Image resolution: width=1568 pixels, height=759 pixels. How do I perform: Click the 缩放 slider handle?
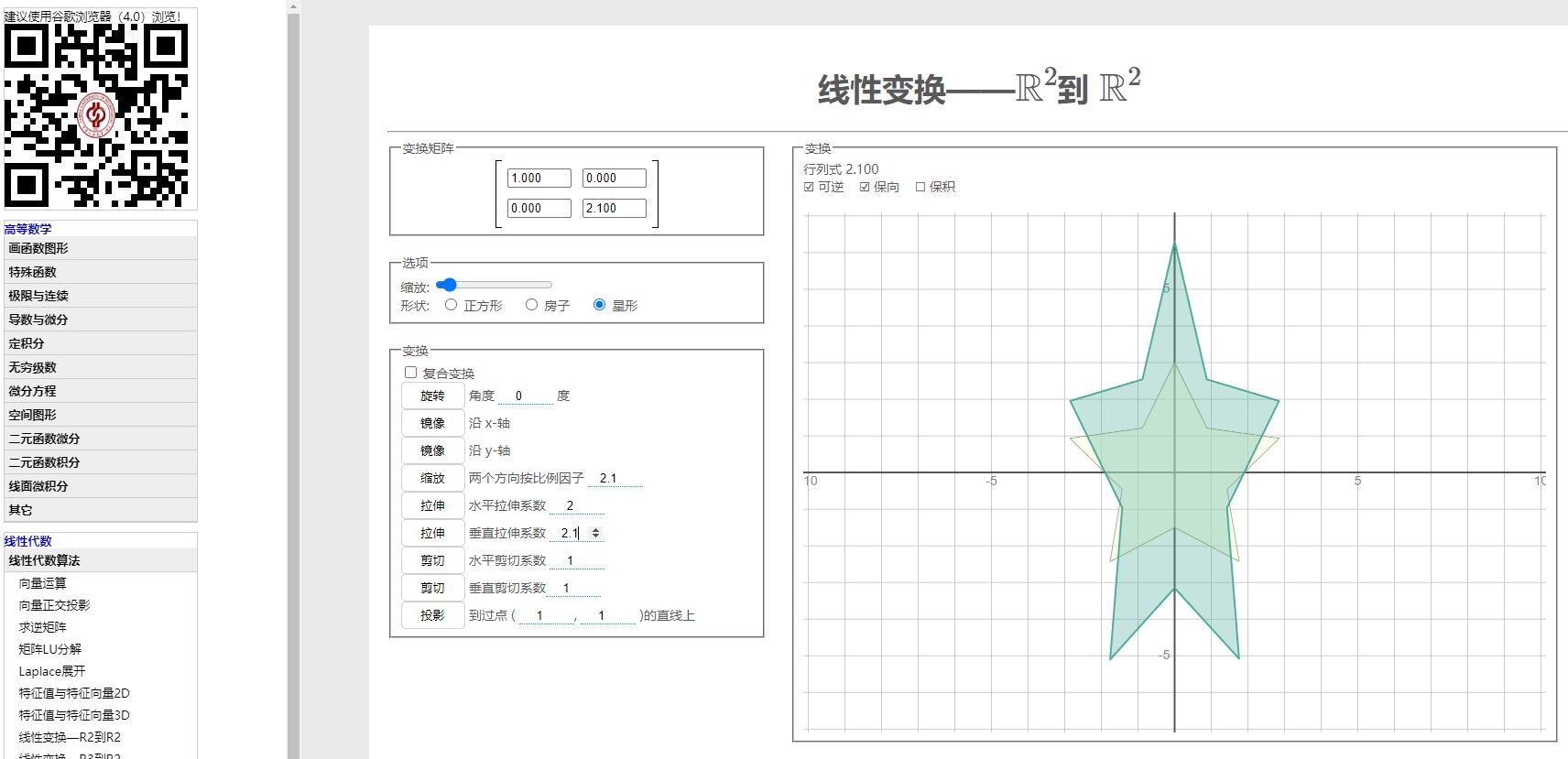pos(448,285)
